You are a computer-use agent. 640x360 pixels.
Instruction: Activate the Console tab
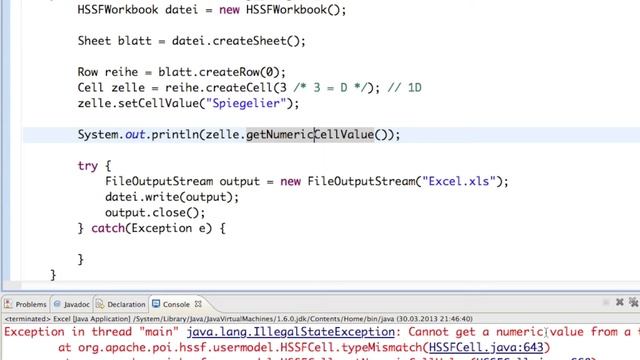click(x=172, y=304)
